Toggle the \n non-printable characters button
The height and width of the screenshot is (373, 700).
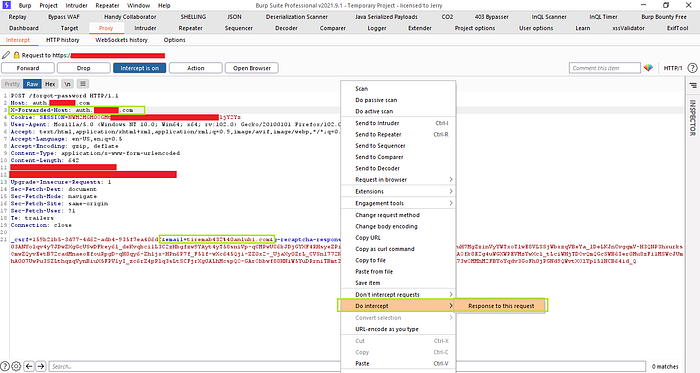[x=67, y=84]
